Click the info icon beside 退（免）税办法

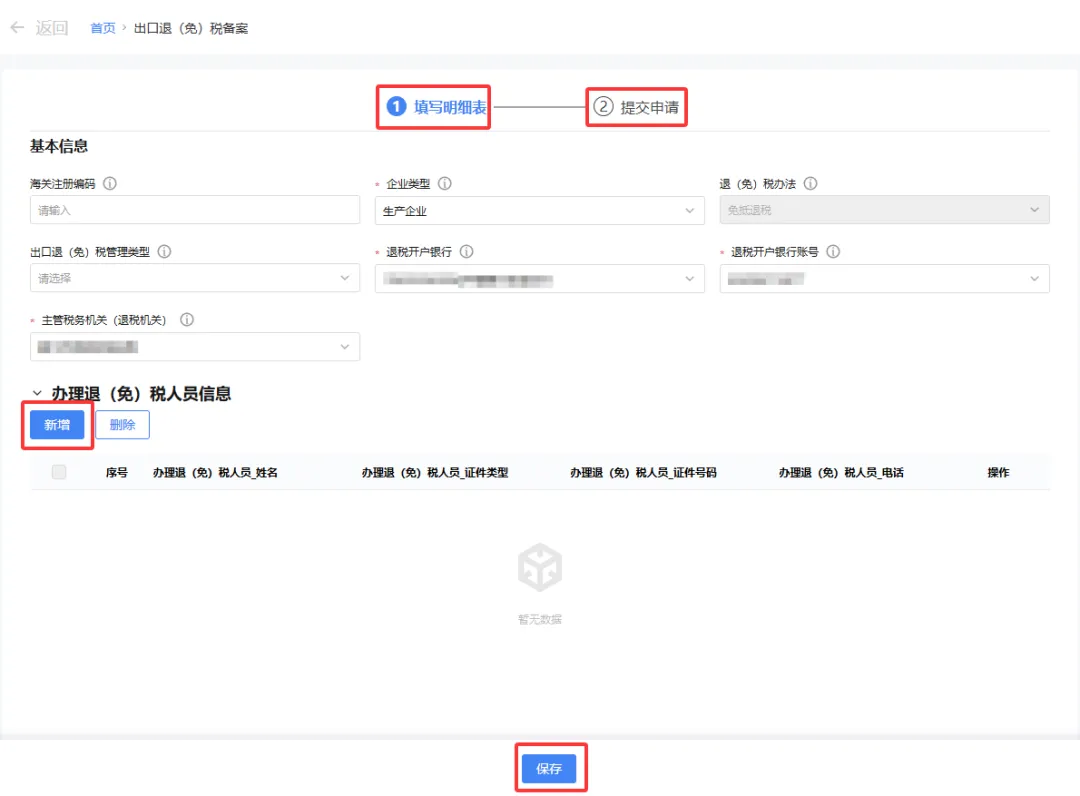coord(810,183)
